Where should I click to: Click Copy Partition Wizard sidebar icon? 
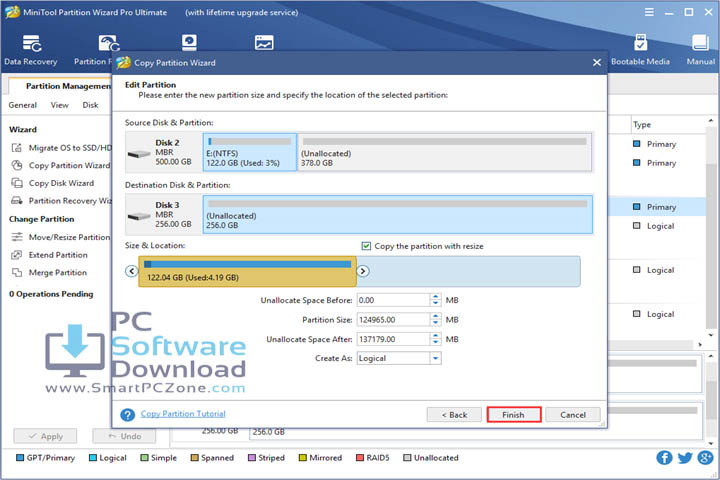pos(17,165)
